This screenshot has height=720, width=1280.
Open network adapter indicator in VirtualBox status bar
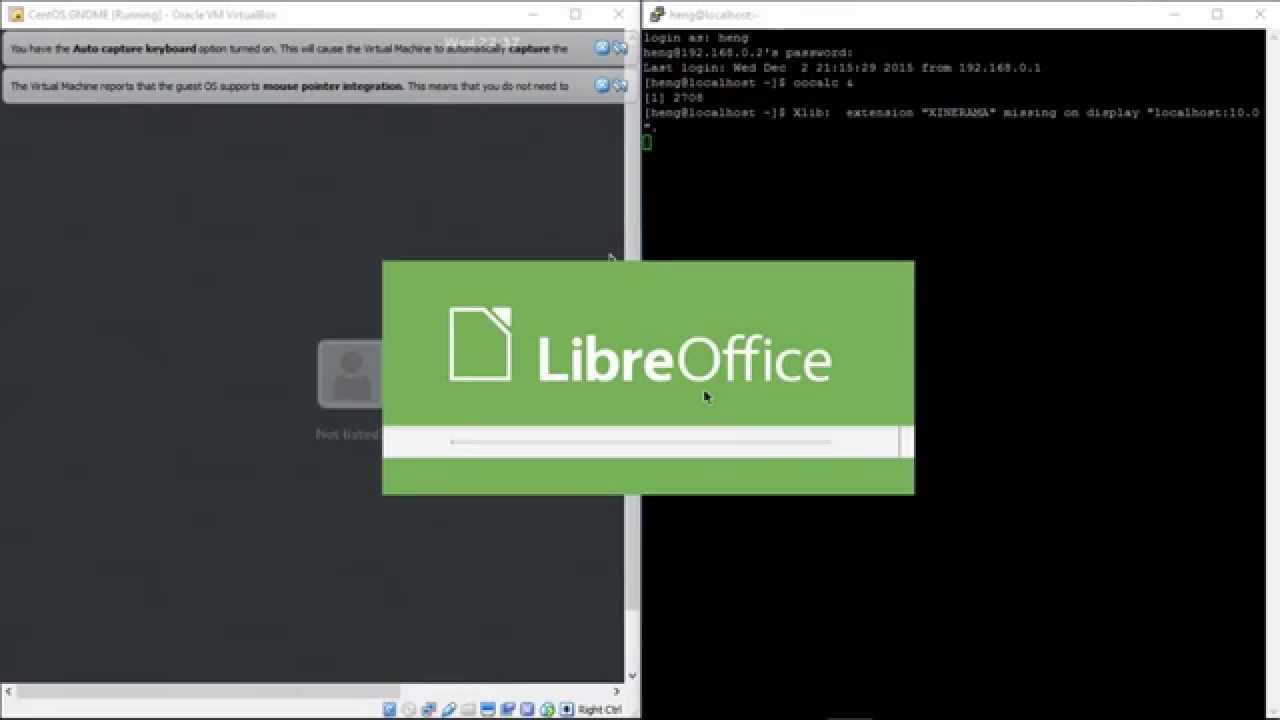[x=429, y=709]
